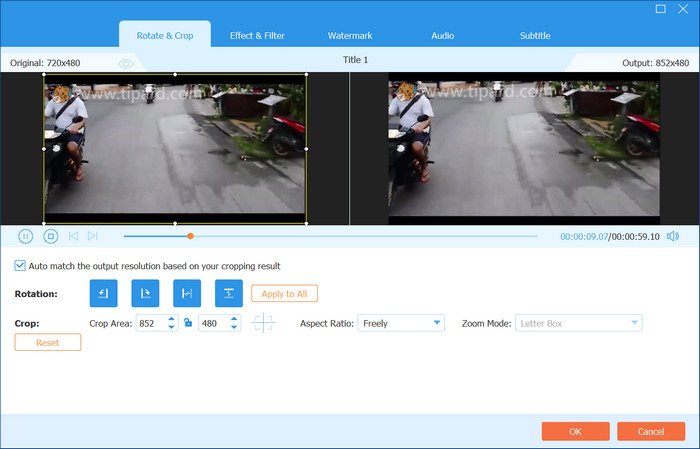Screen dimensions: 700x449
Task: Decrease the crop height value
Action: pos(234,327)
